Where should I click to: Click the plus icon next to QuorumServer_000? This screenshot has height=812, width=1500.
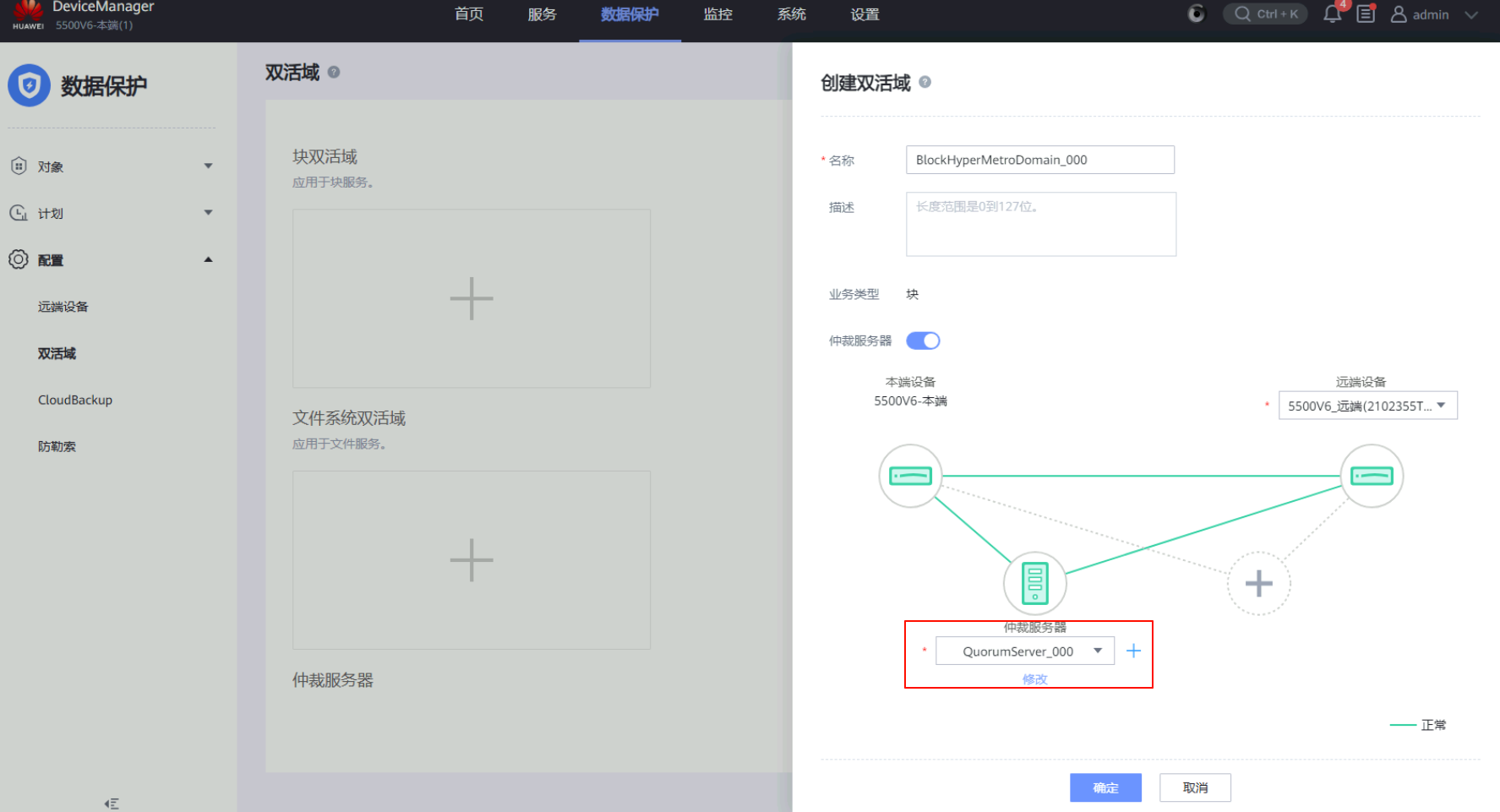[x=1133, y=651]
